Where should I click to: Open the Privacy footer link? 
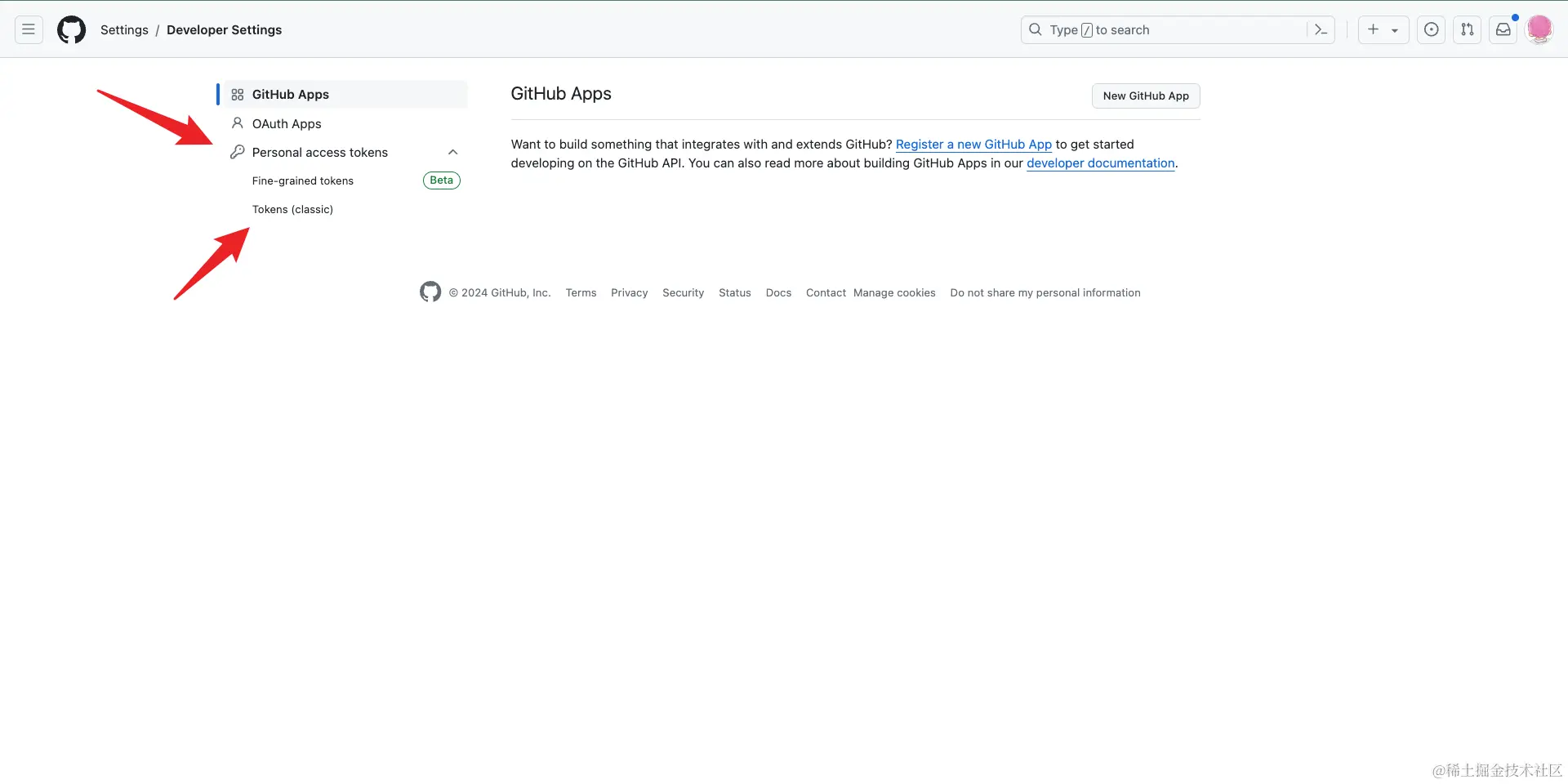coord(629,292)
